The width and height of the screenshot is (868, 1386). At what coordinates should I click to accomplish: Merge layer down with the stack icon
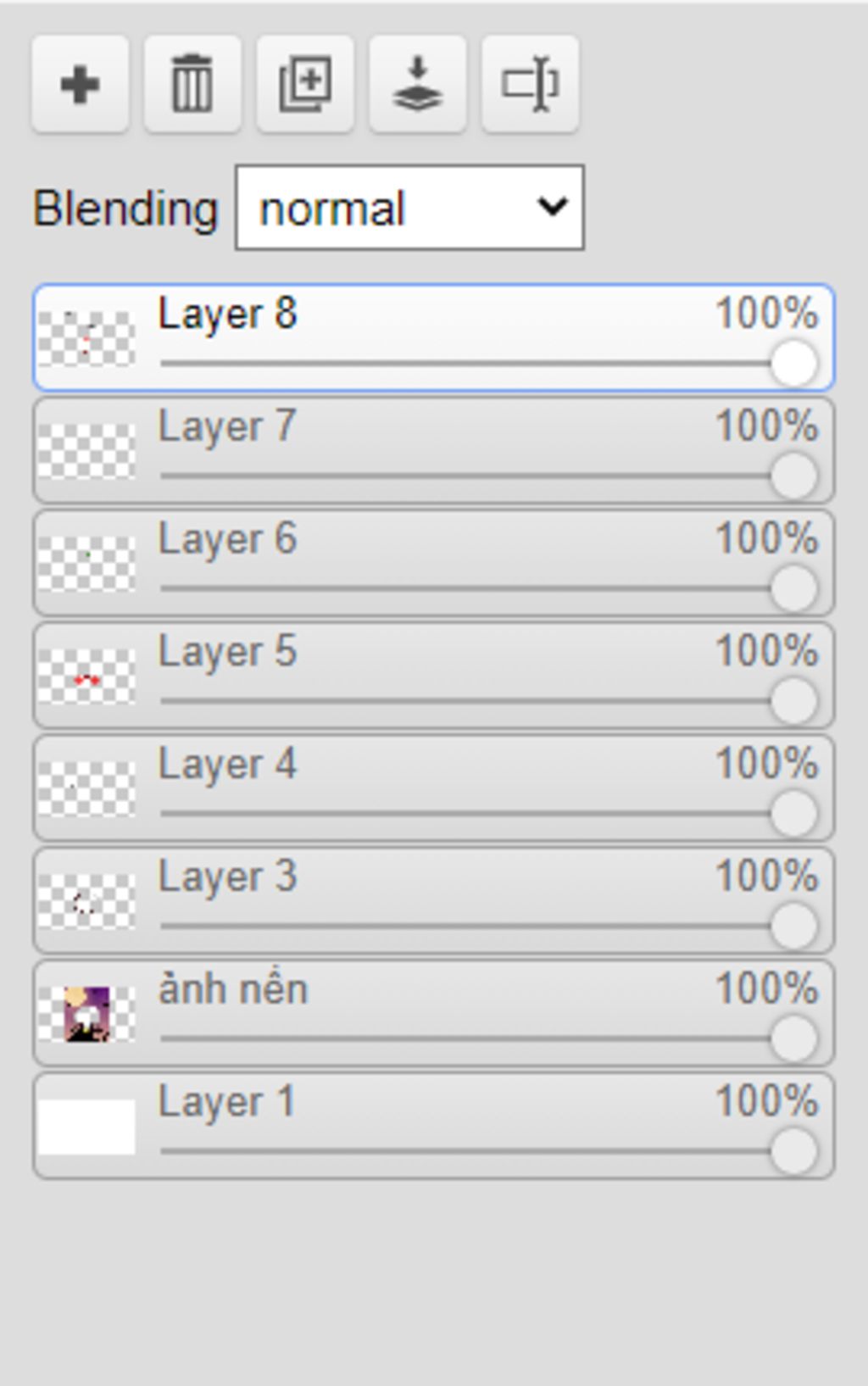(417, 84)
